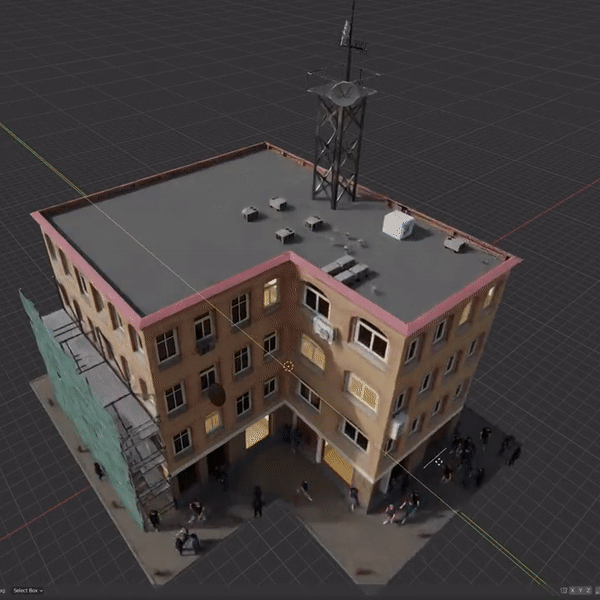Click the mirror icon left of X
Screen dimensions: 600x600
click(564, 590)
